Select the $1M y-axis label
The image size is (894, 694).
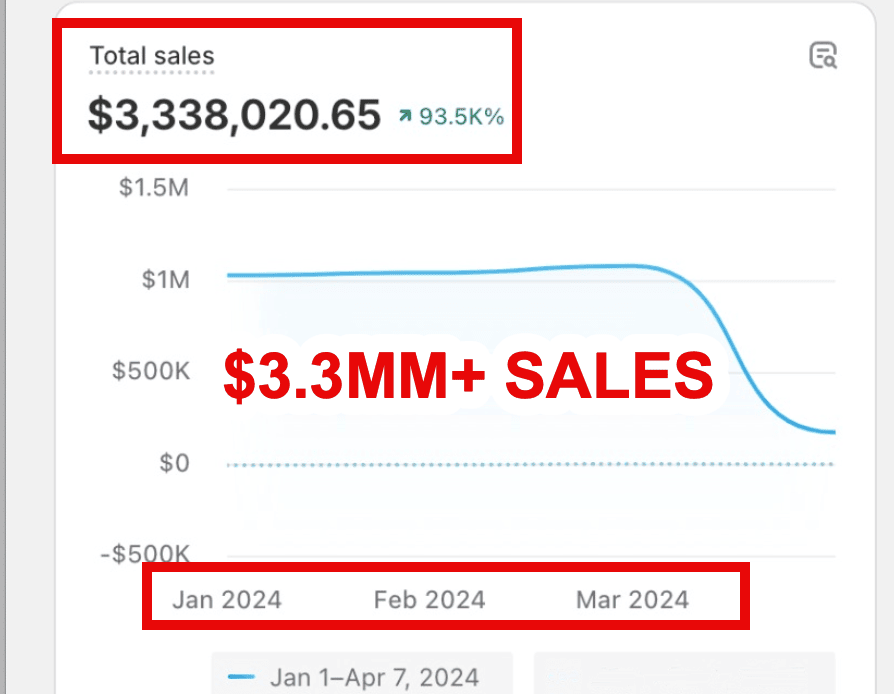(x=164, y=279)
